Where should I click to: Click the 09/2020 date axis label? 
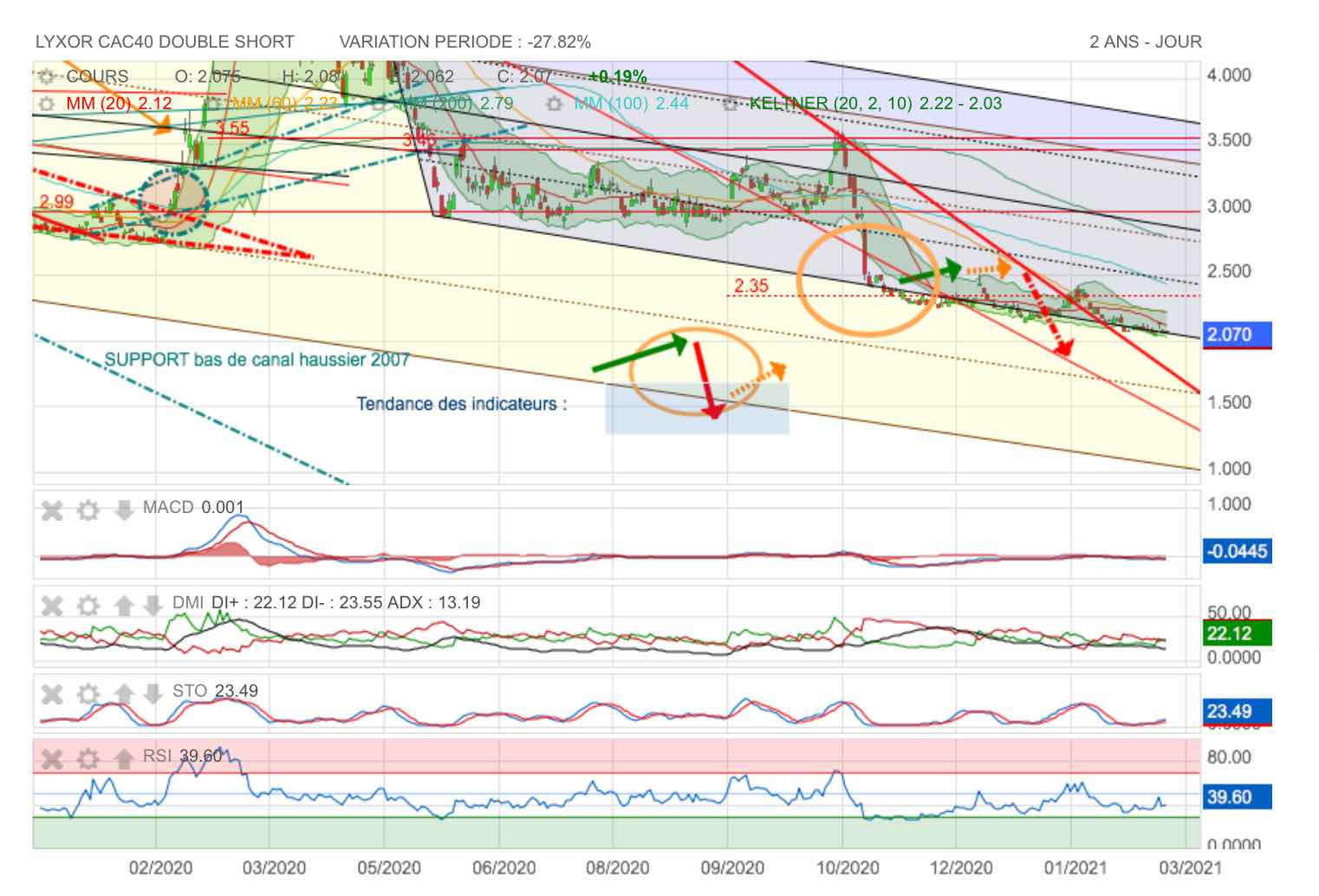point(731,868)
